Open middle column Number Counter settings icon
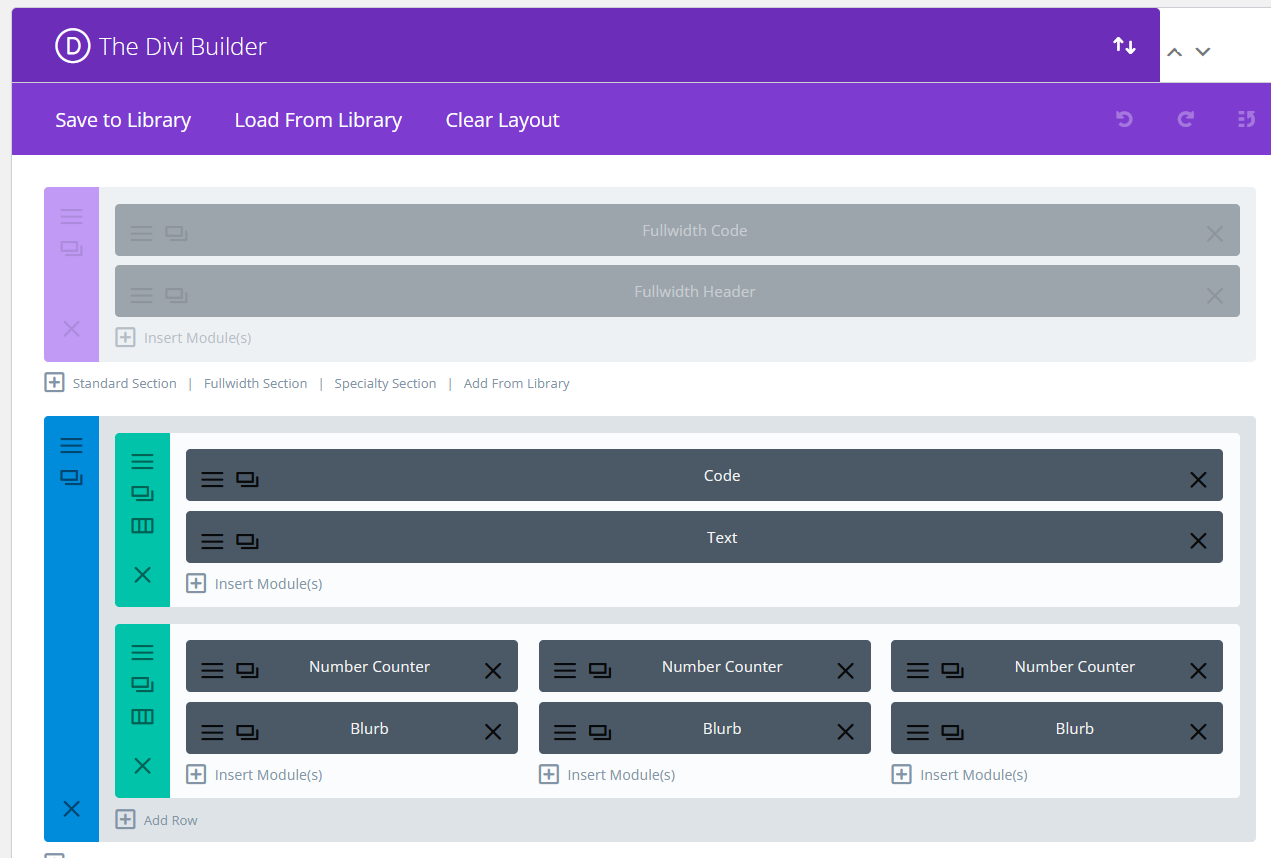1271x858 pixels. point(565,670)
